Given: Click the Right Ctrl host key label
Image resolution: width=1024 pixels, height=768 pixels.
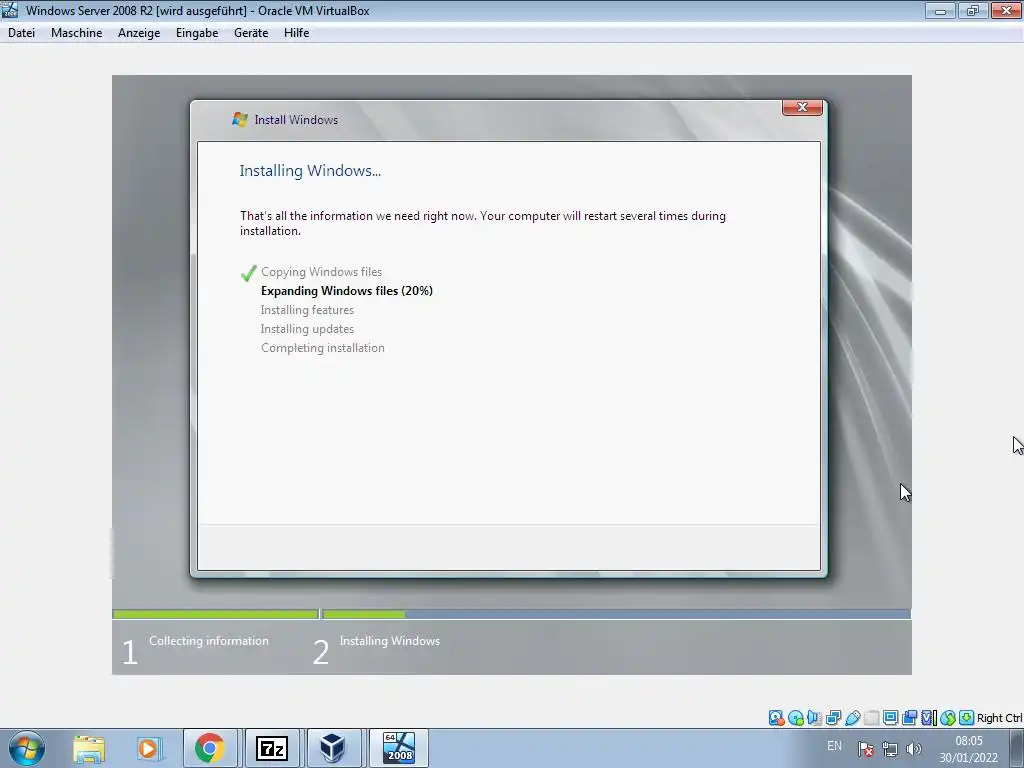Looking at the screenshot, I should 1000,718.
